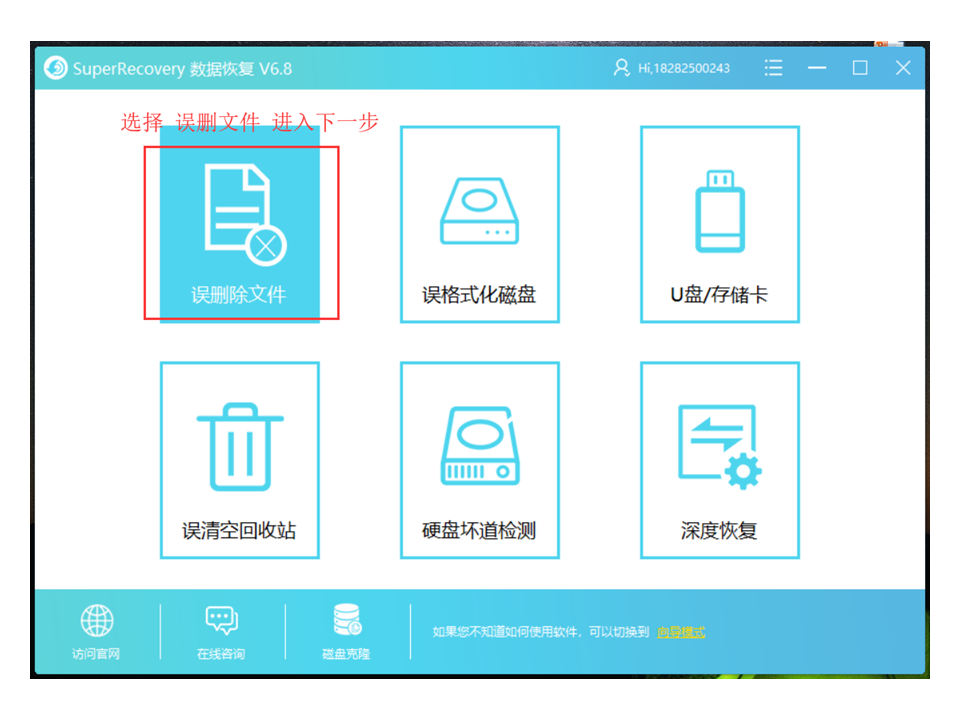Screen dimensions: 960x720
Task: Select the 误删除文件 recovery tile
Action: pos(239,224)
